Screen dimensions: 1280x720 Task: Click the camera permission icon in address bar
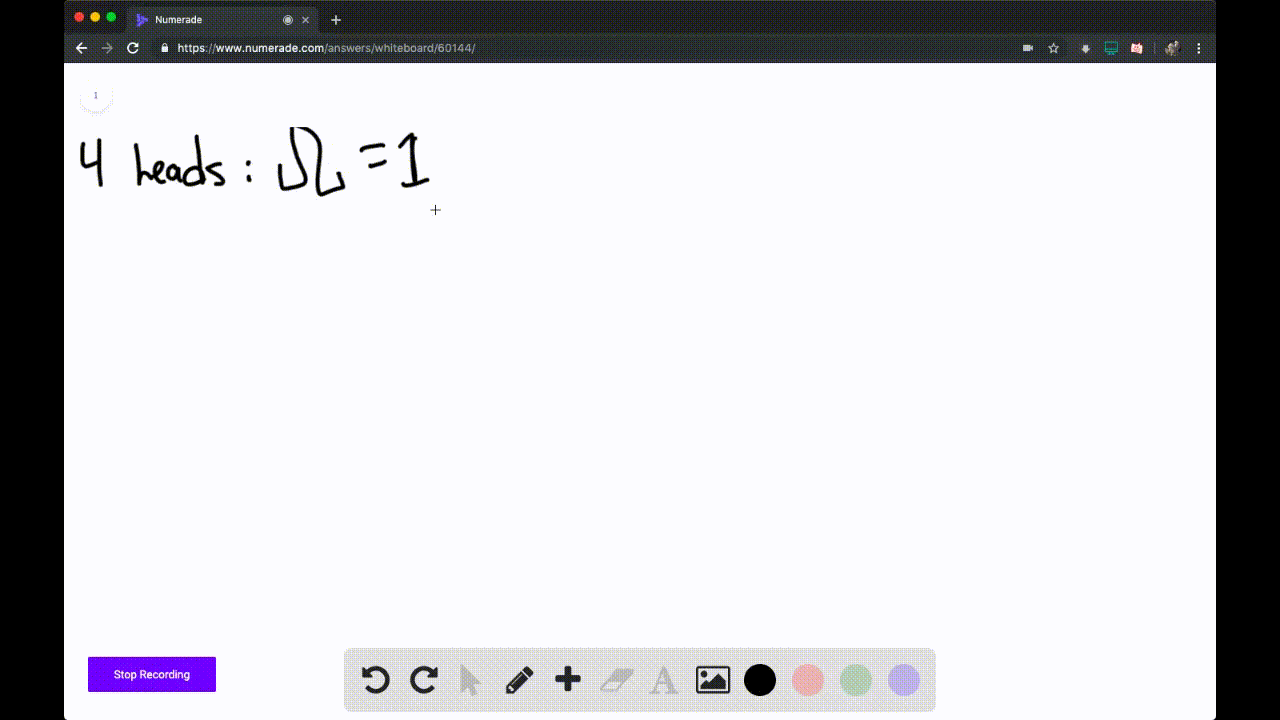(1028, 48)
